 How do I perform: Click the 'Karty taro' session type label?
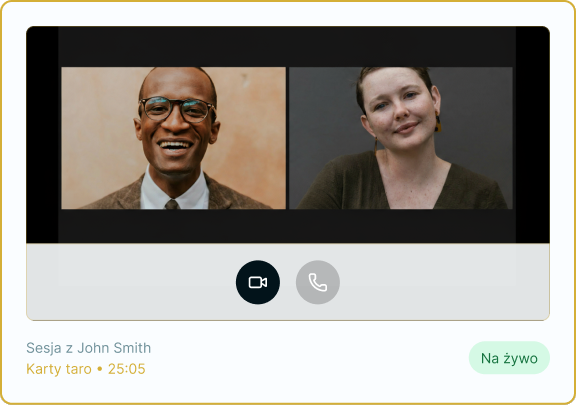tap(59, 369)
